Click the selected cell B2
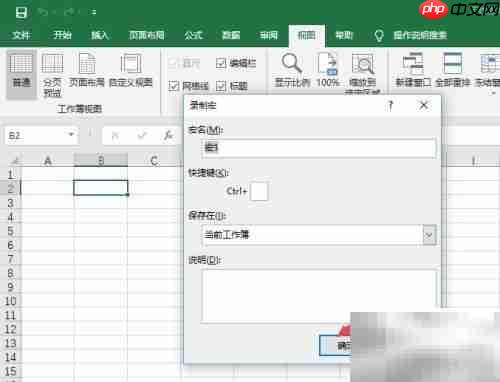The image size is (500, 382). (x=101, y=188)
